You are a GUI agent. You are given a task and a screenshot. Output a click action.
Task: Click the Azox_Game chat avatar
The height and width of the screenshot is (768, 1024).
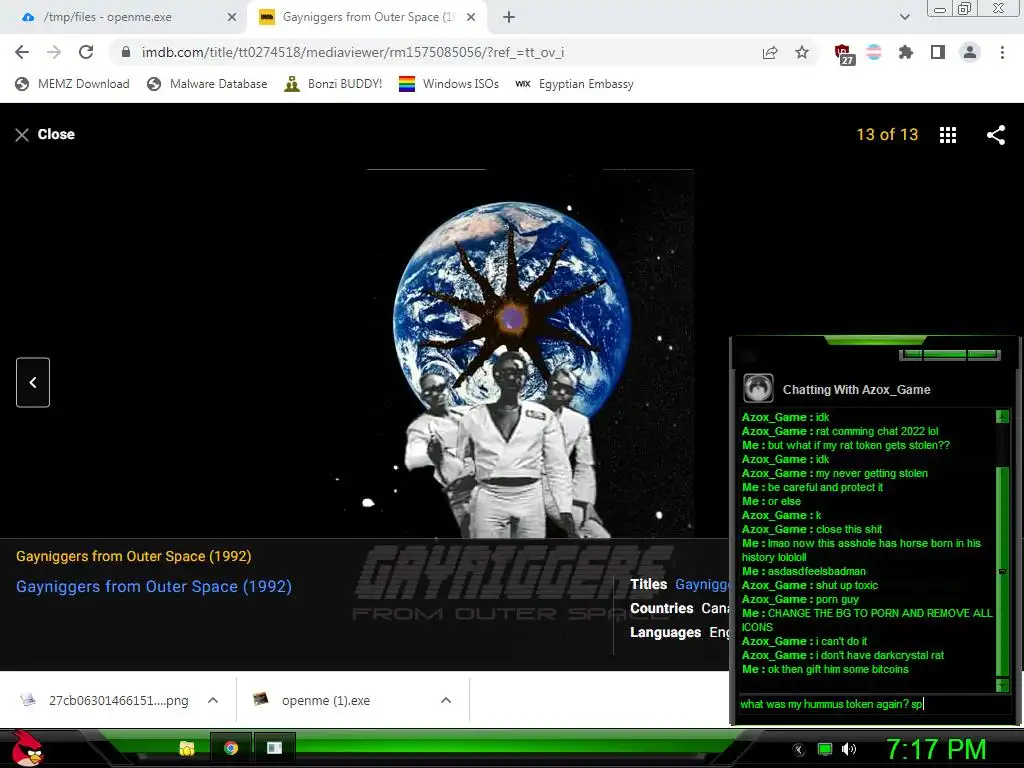(758, 389)
